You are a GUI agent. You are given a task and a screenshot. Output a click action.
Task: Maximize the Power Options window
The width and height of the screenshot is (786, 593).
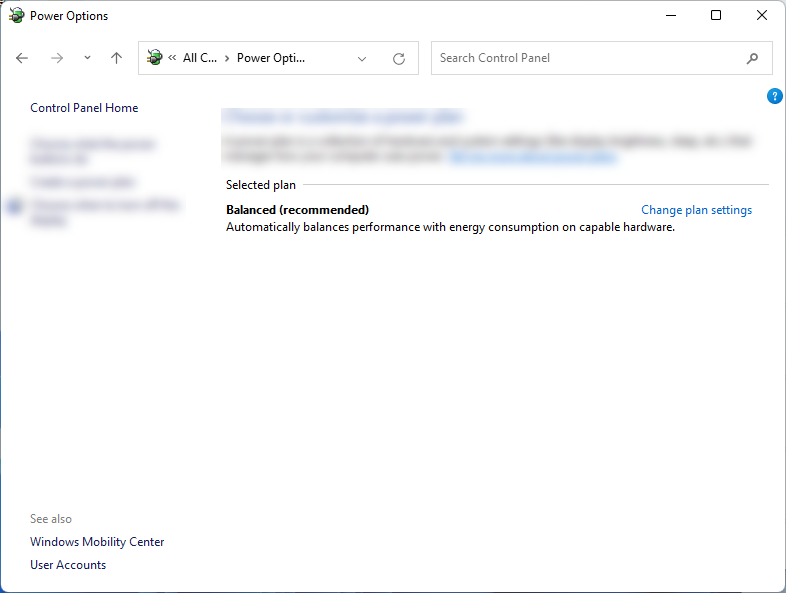pos(716,16)
